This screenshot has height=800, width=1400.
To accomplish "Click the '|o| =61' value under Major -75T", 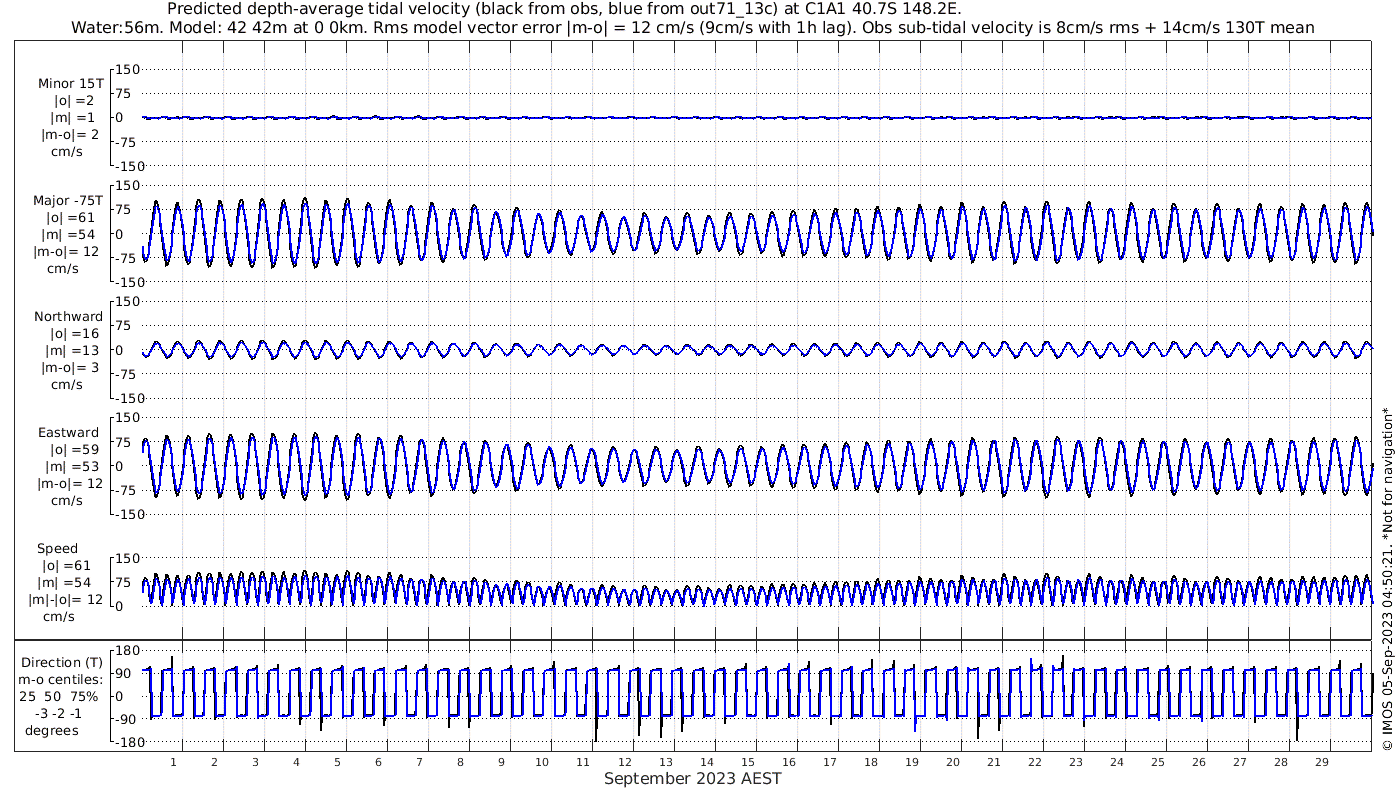I will [70, 217].
